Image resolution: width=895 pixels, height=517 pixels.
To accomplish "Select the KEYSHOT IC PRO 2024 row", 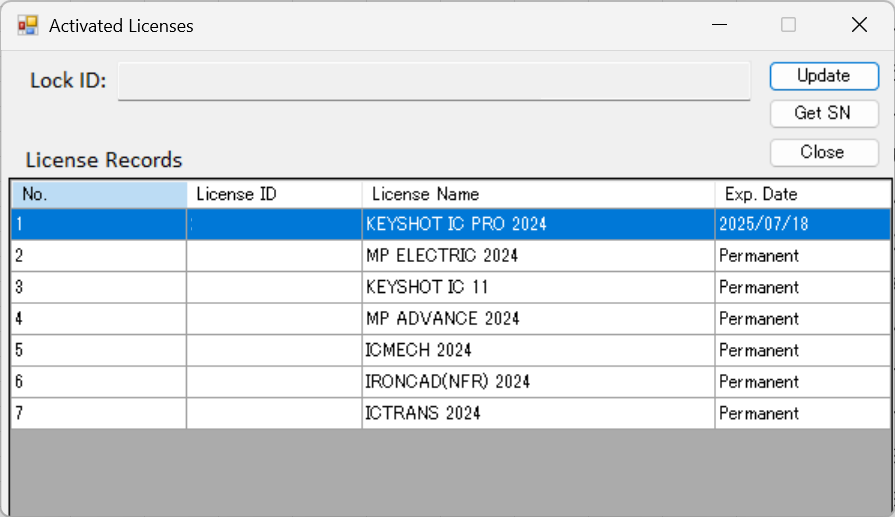I will pos(456,224).
